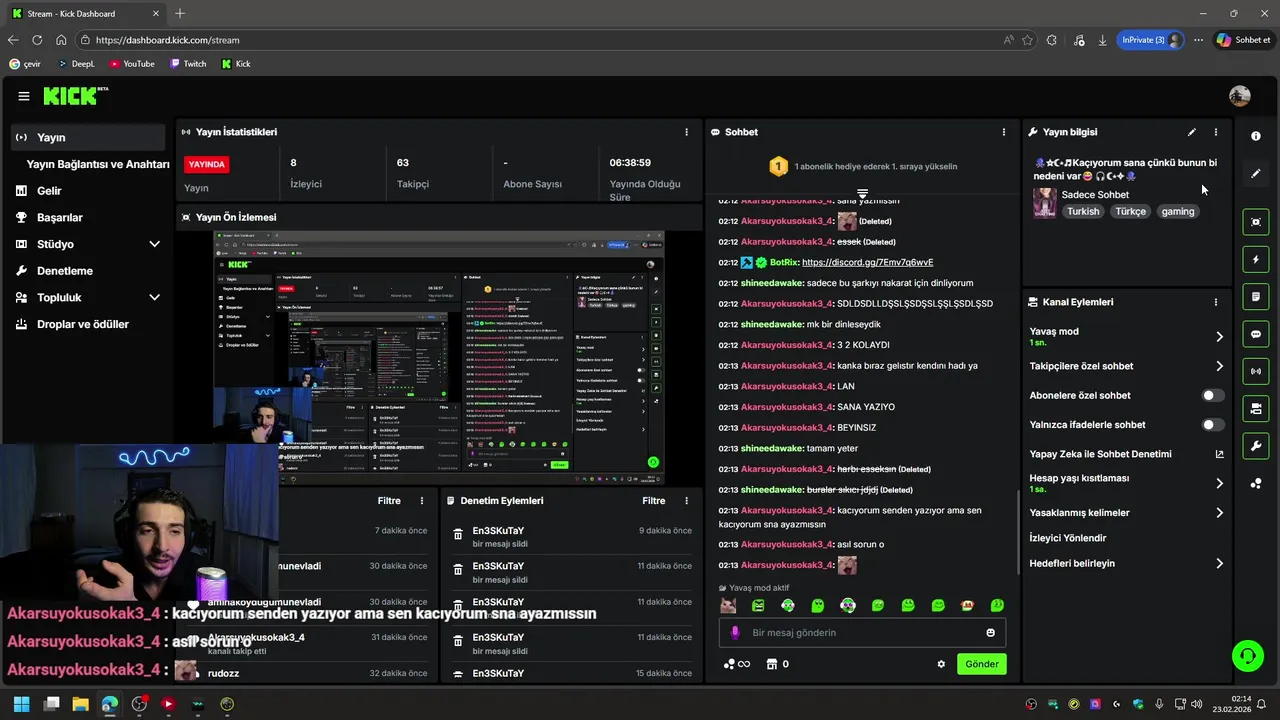1280x720 pixels.
Task: Toggle the notes document widget icon in sidebar
Action: click(x=1256, y=297)
